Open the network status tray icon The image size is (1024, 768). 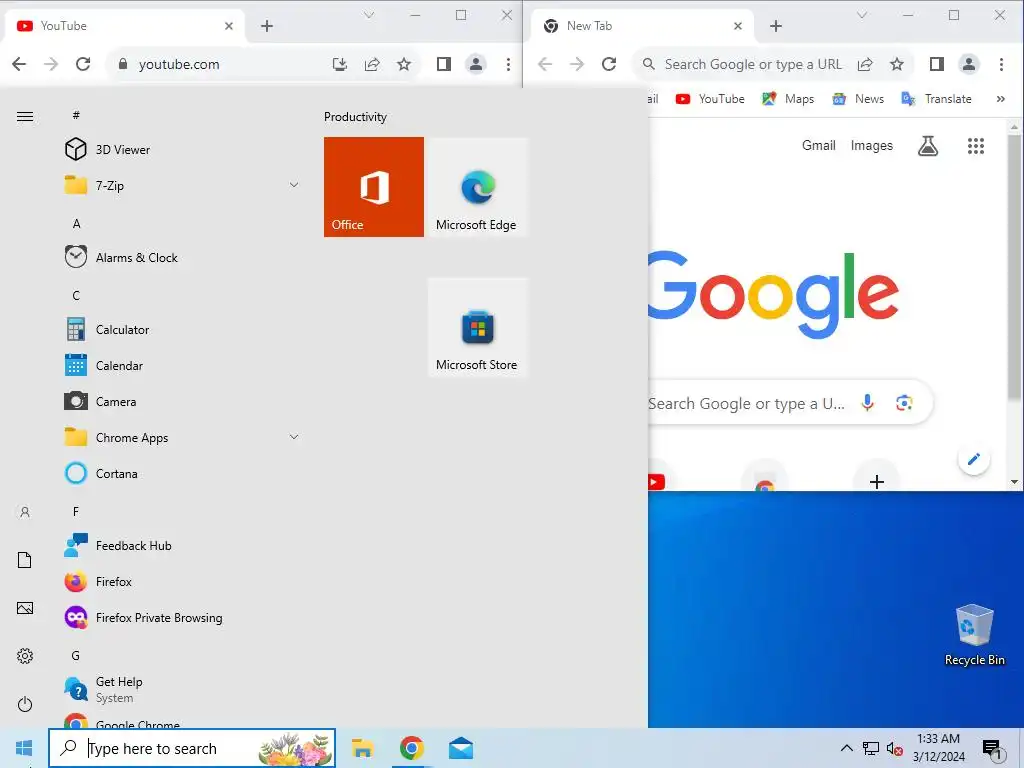[x=871, y=748]
